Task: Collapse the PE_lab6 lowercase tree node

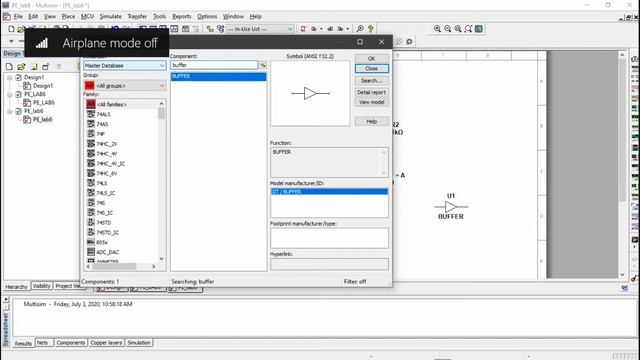Action: 10,111
